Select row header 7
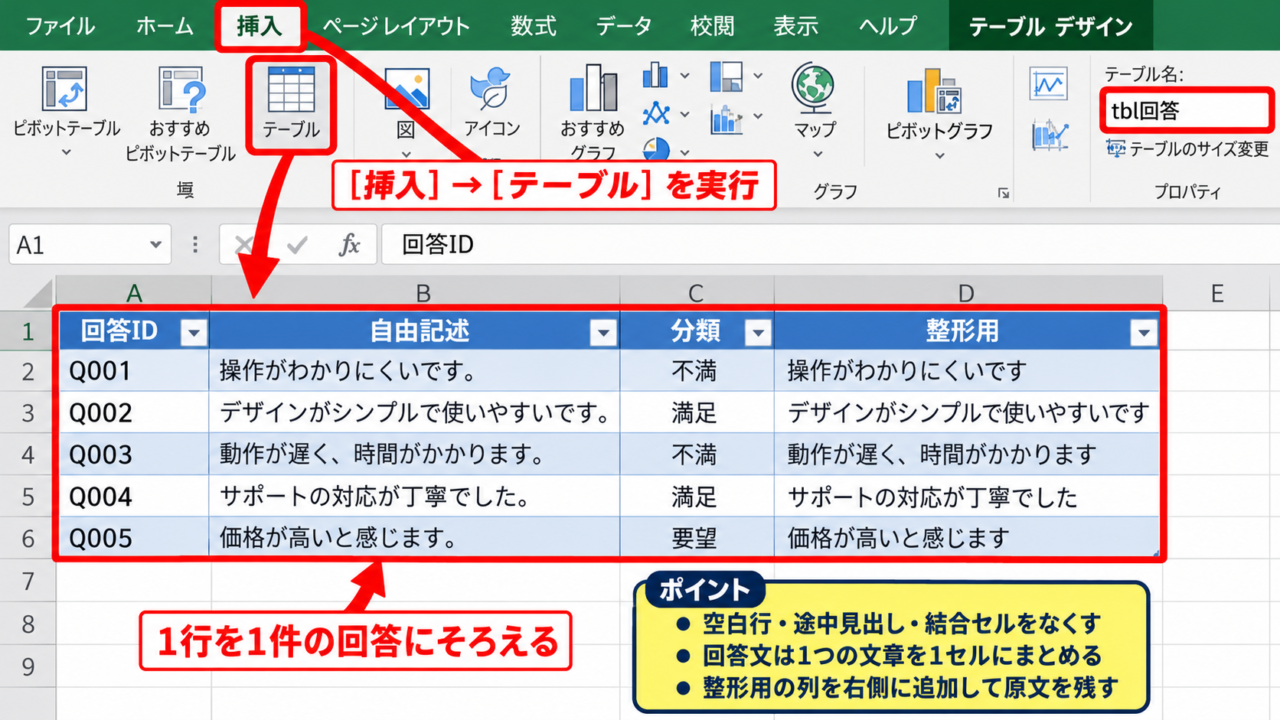 28,581
